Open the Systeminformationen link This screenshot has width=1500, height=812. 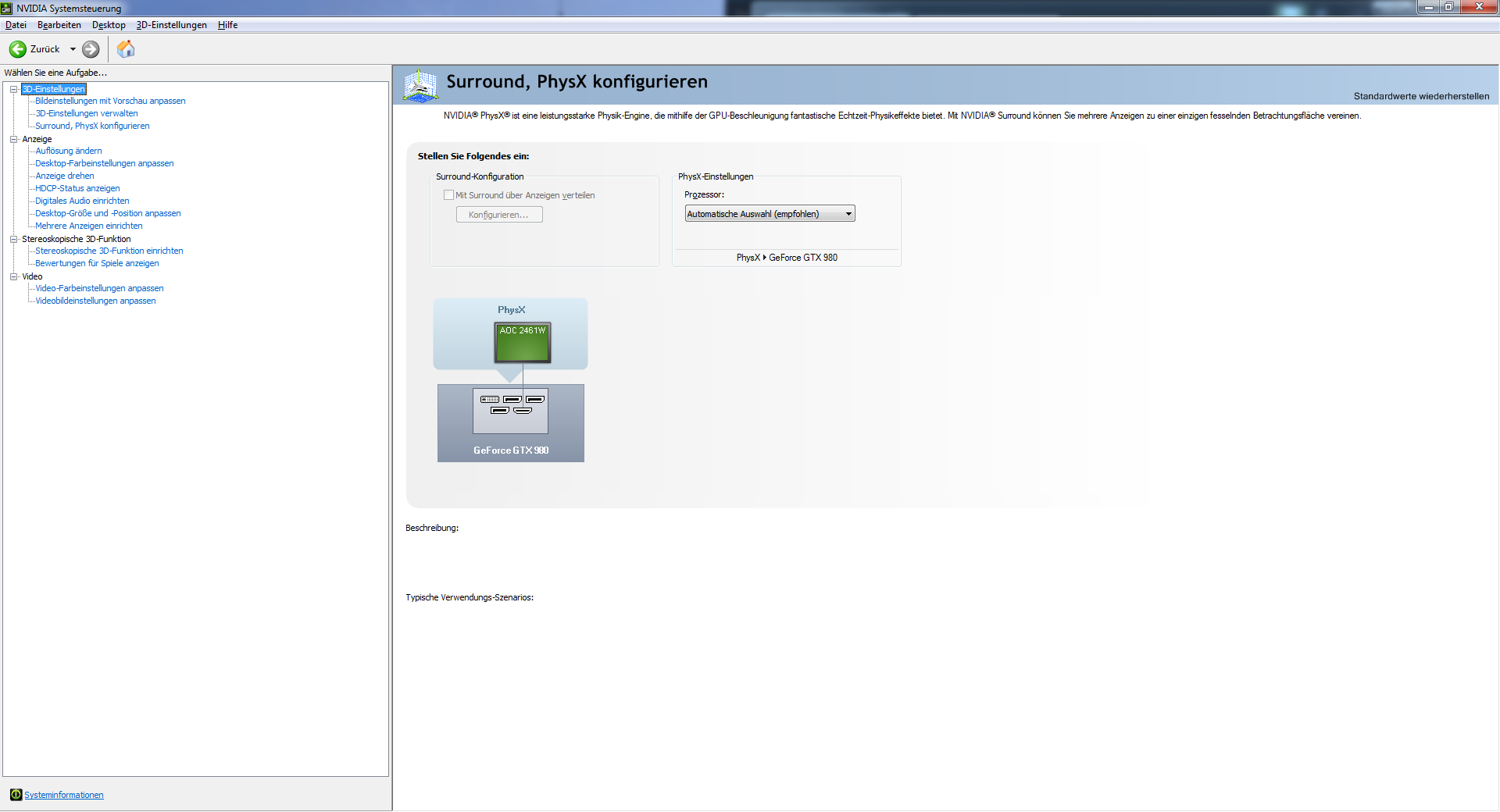tap(64, 795)
